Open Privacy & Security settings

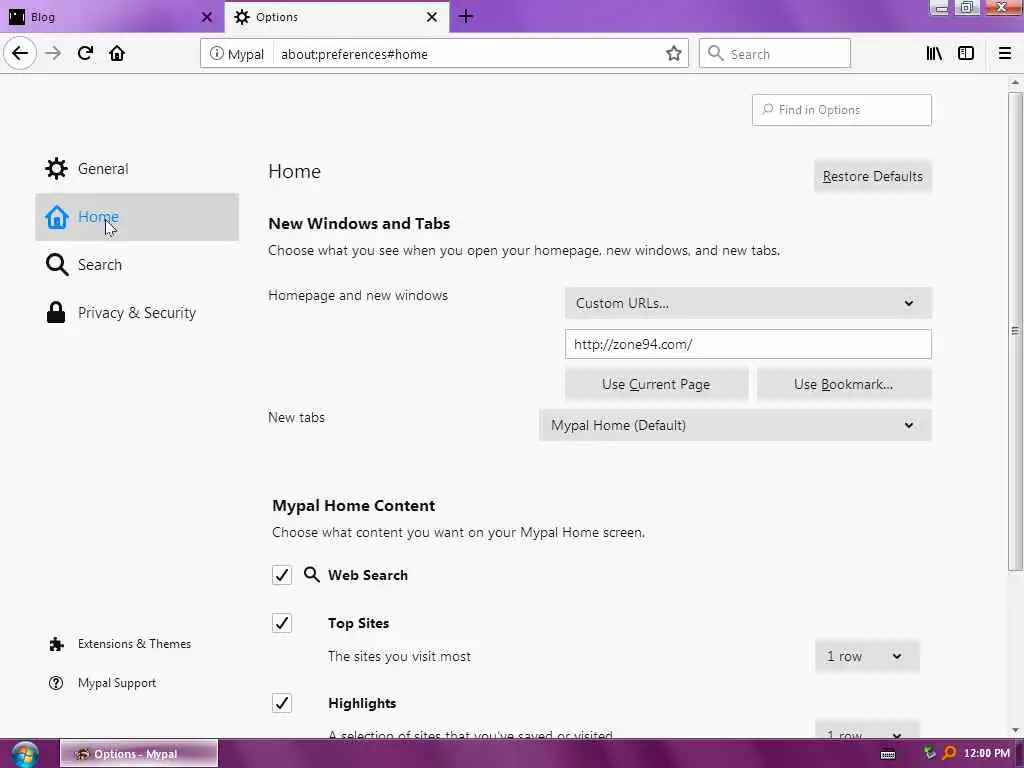[137, 313]
